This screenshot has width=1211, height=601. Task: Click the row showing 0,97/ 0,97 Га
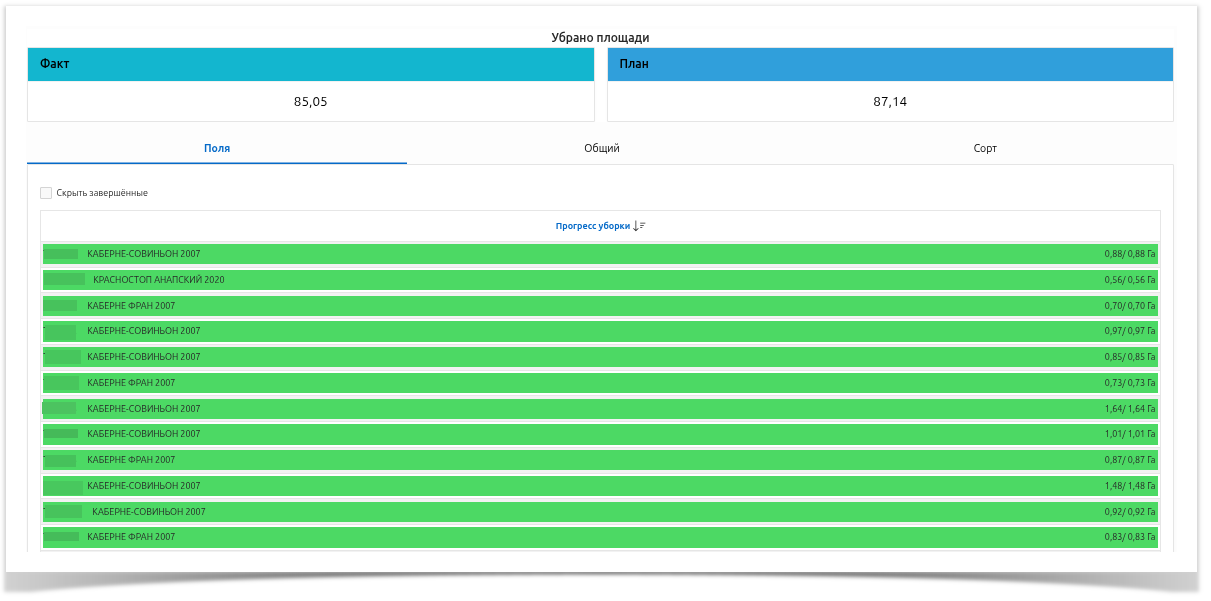coord(600,331)
